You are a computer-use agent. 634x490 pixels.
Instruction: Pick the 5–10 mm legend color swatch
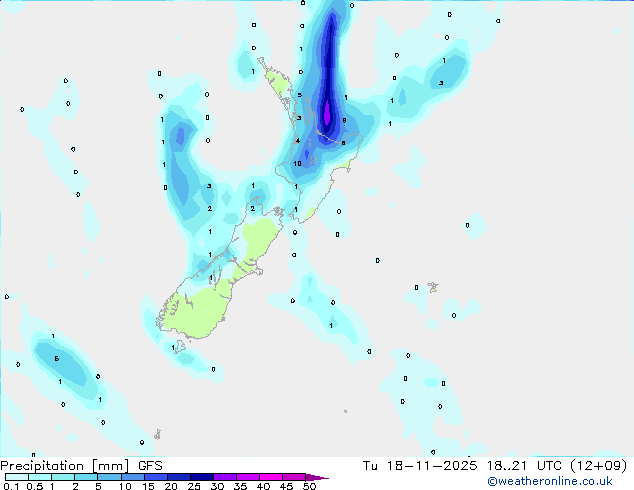pyautogui.click(x=109, y=477)
